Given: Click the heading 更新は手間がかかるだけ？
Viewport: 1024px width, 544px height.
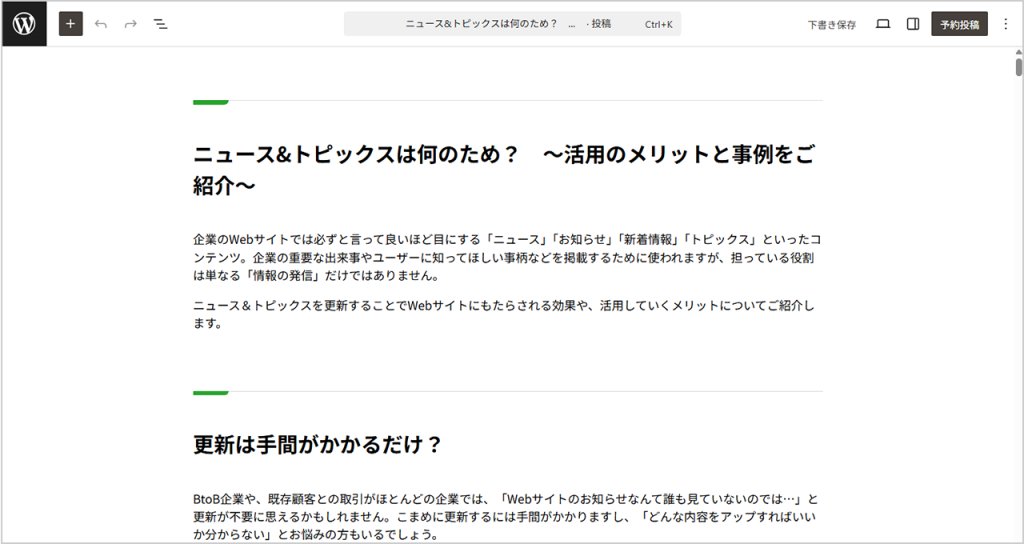Looking at the screenshot, I should [318, 445].
